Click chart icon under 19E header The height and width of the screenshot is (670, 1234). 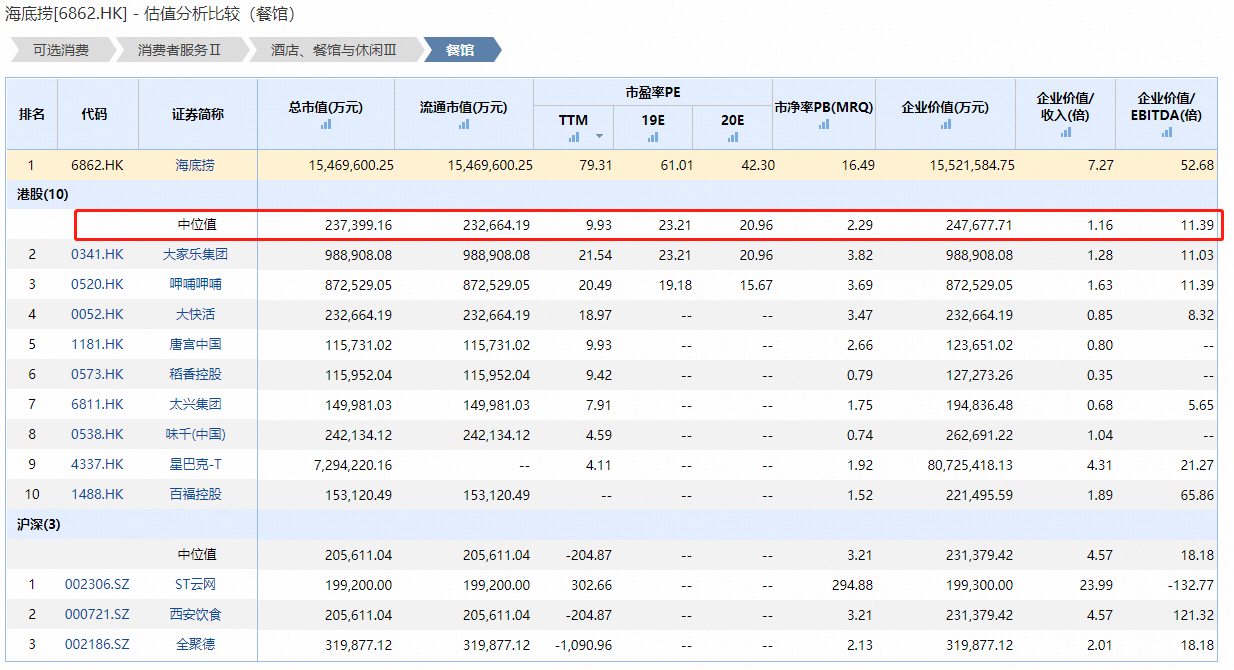[653, 137]
